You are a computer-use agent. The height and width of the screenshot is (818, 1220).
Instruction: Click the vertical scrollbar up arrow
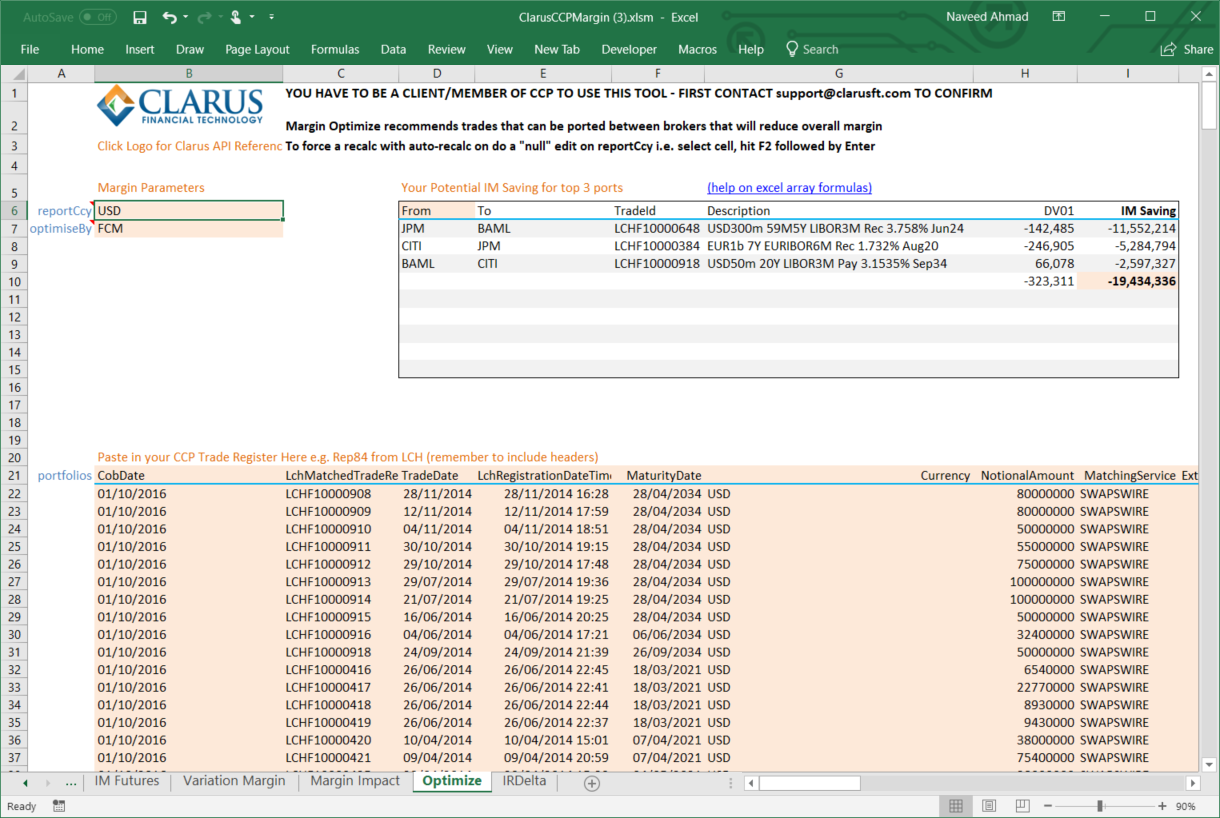click(x=1209, y=74)
